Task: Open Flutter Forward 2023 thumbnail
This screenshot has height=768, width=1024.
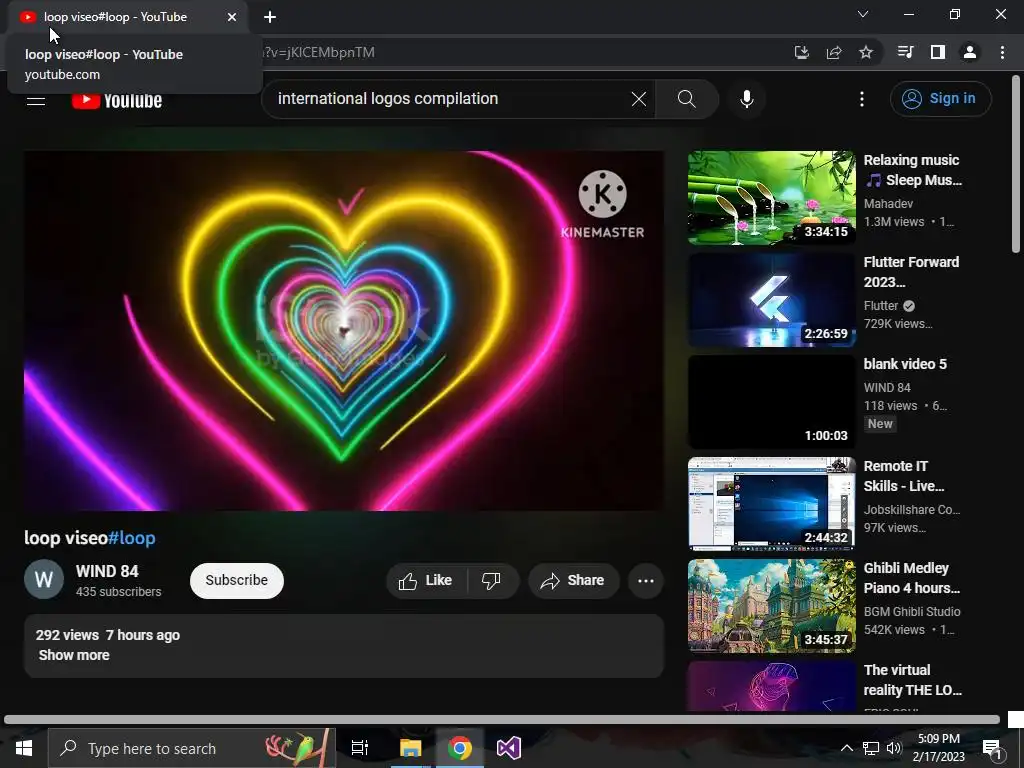Action: [771, 300]
